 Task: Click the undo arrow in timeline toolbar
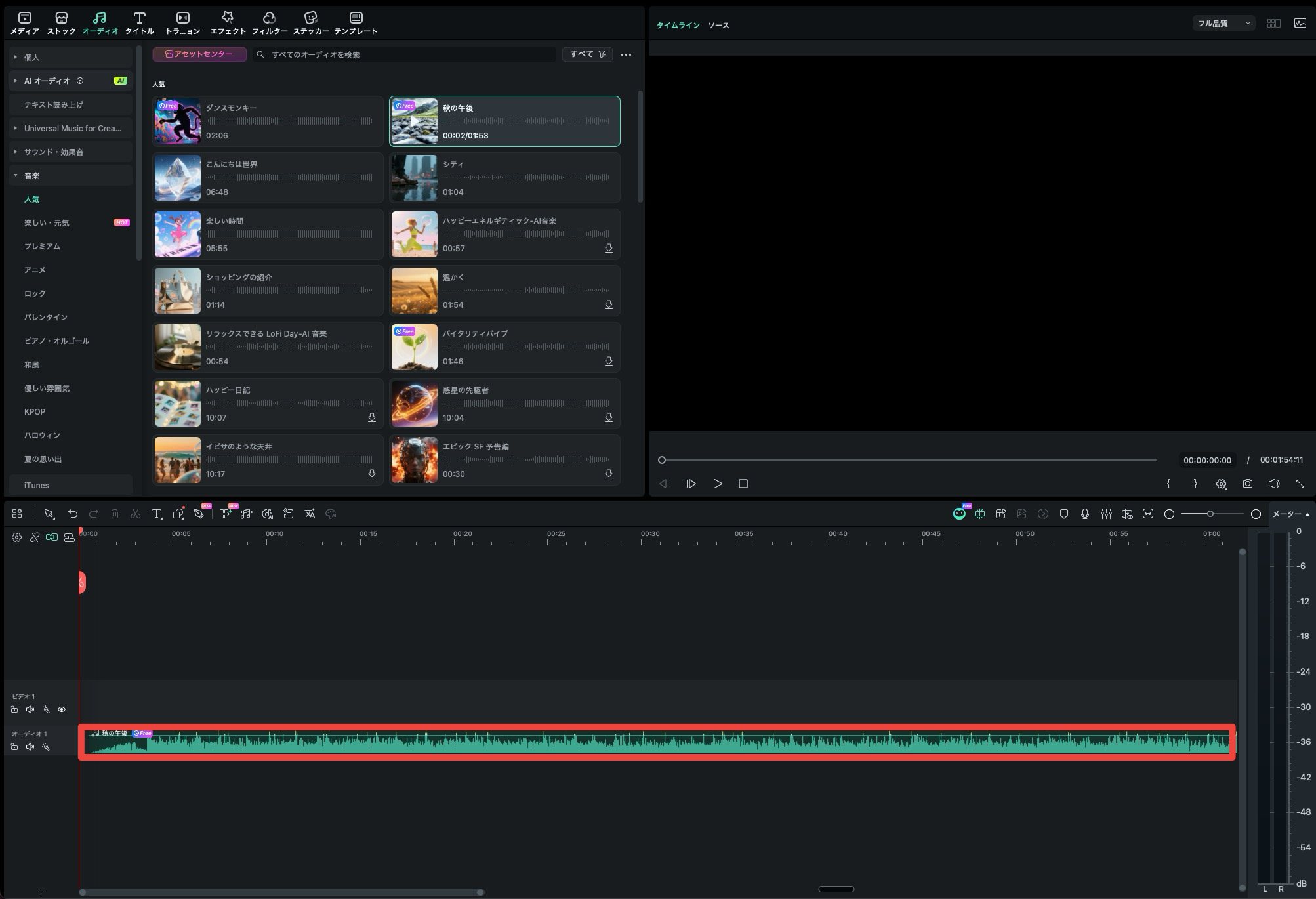(73, 514)
